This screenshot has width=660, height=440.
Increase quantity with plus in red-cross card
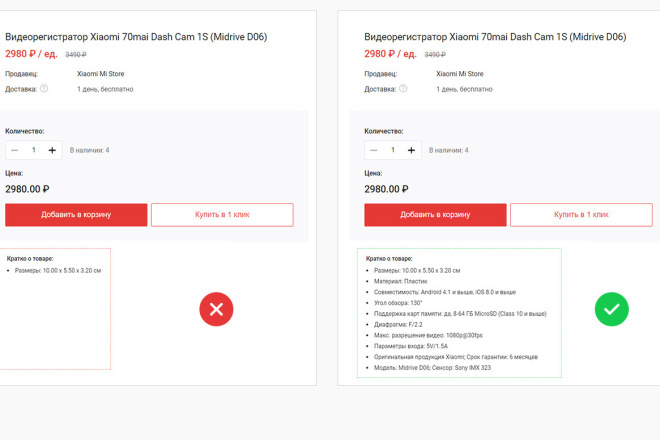[52, 150]
